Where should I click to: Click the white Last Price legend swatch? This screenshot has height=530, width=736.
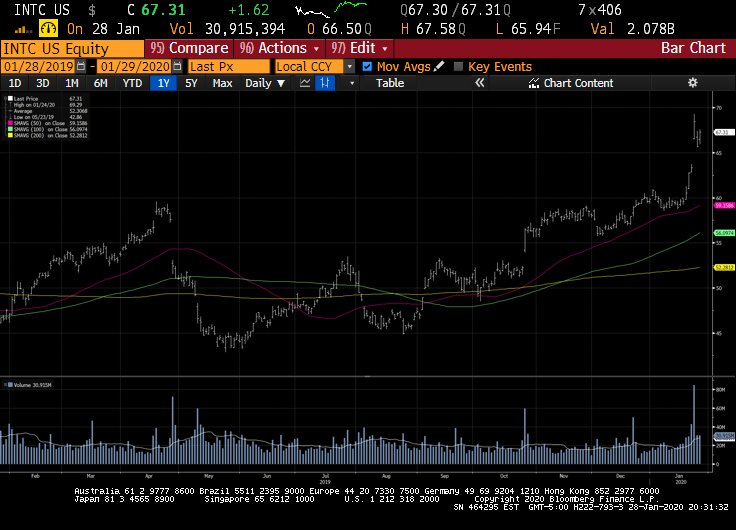(x=10, y=99)
